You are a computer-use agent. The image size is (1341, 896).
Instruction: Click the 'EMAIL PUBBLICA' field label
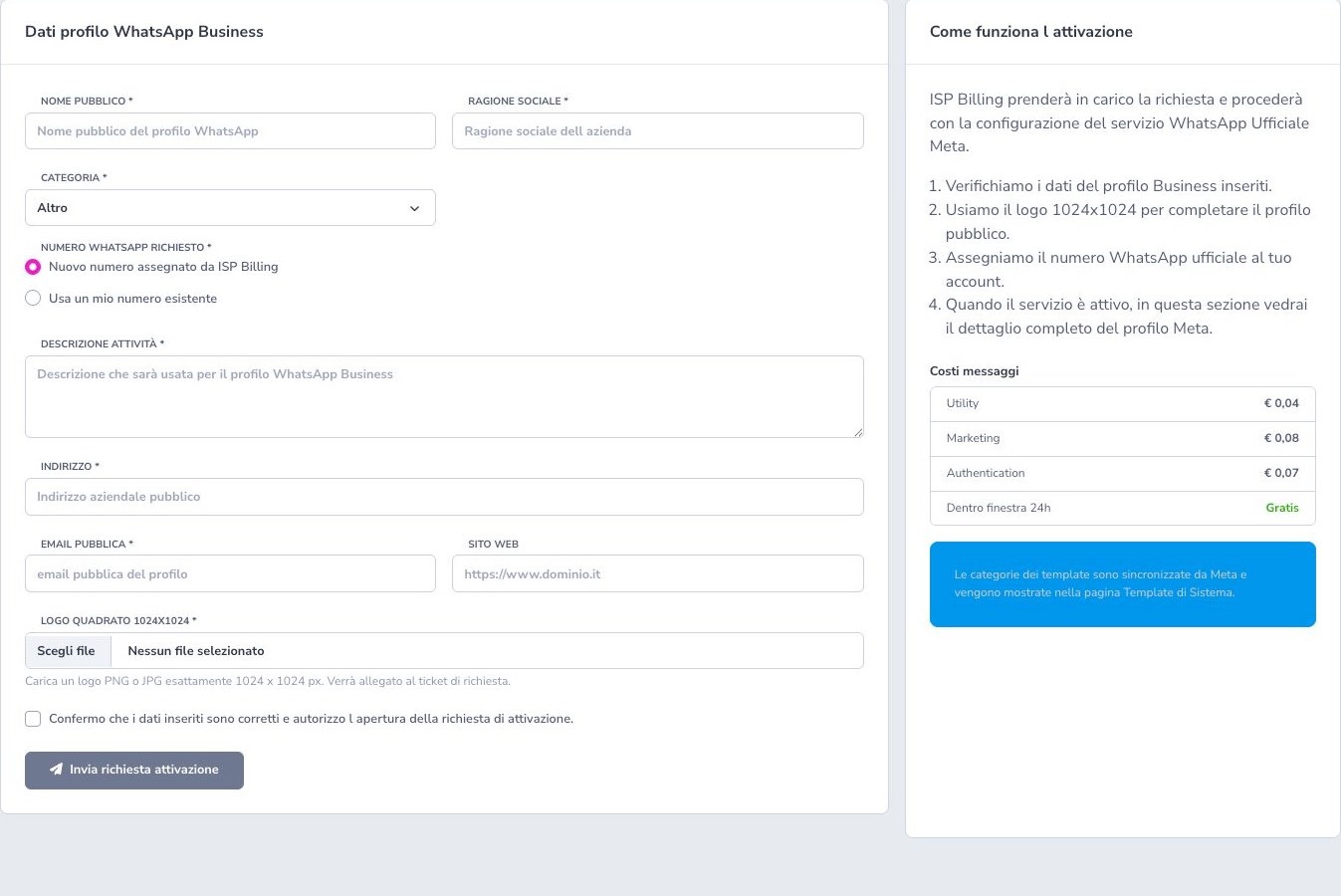coord(87,544)
